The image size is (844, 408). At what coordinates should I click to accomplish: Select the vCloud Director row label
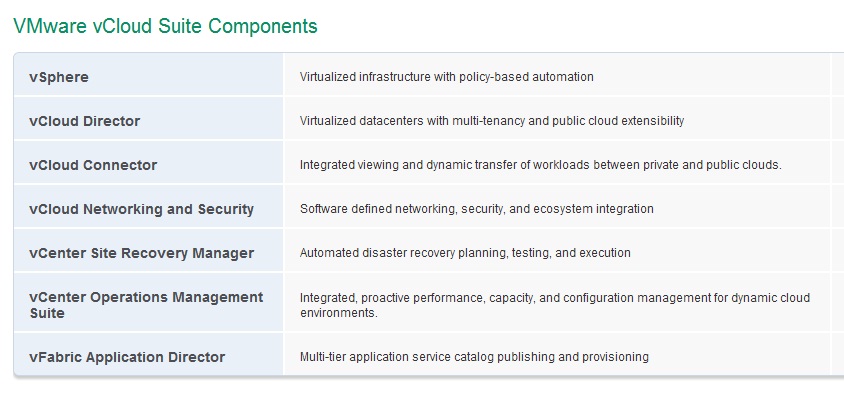(85, 121)
